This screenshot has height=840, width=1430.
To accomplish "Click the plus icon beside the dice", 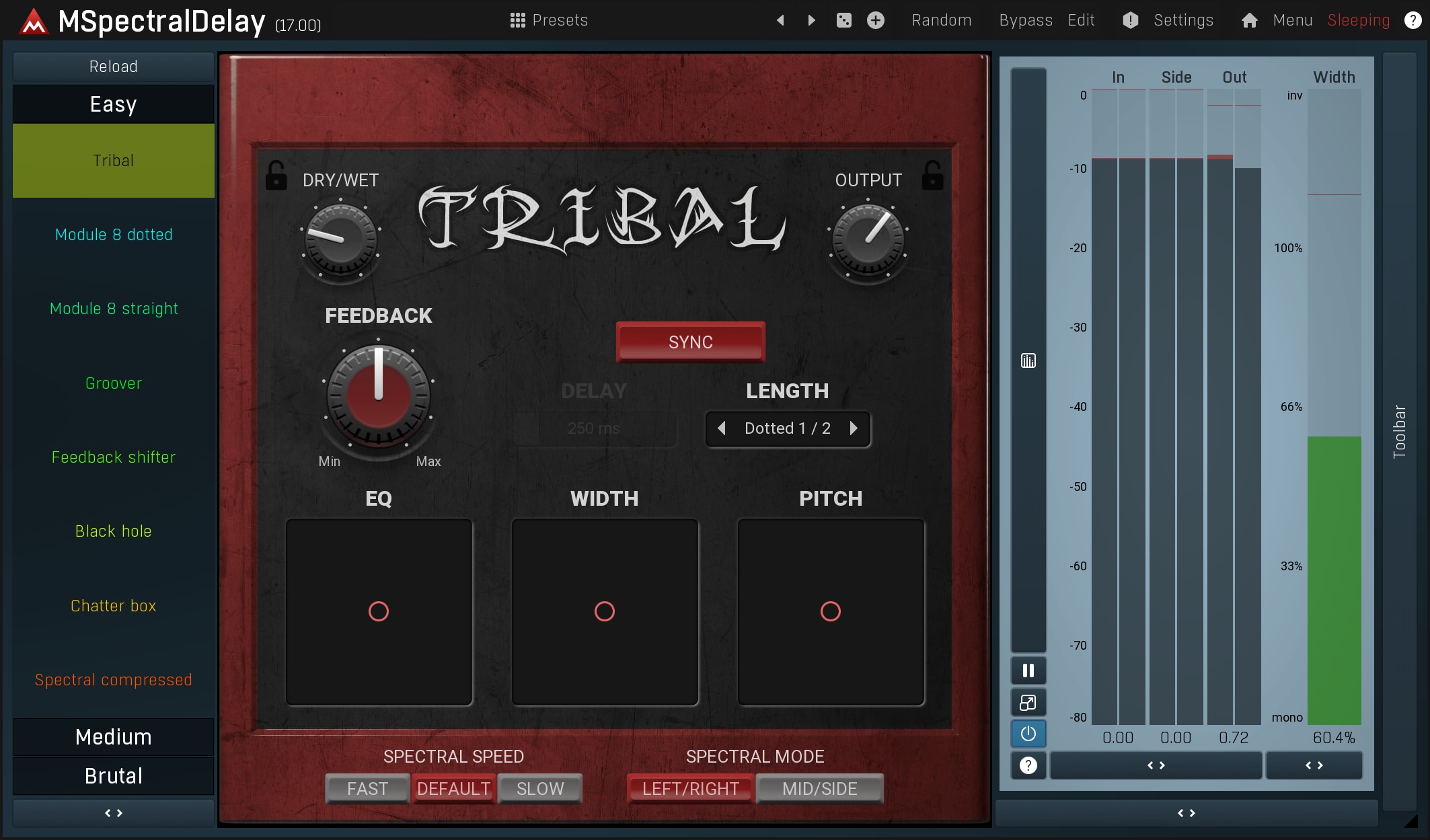I will point(875,20).
